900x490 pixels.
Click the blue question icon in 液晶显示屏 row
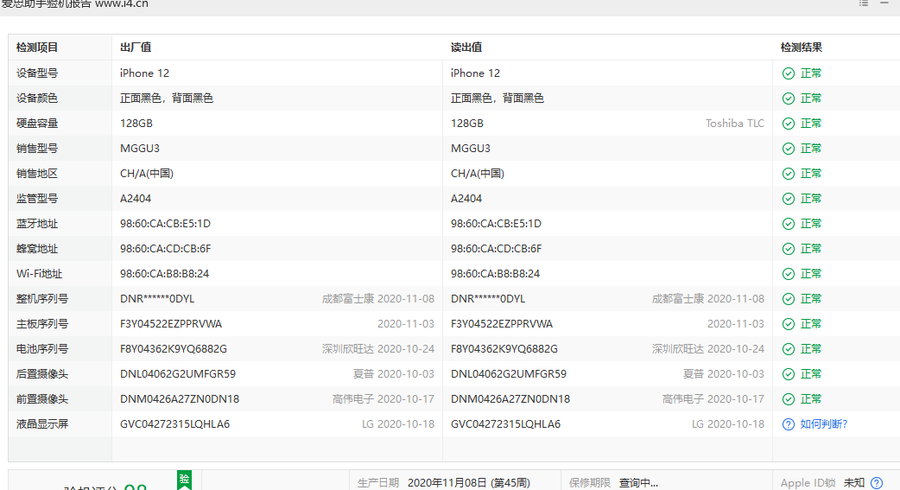pos(788,424)
